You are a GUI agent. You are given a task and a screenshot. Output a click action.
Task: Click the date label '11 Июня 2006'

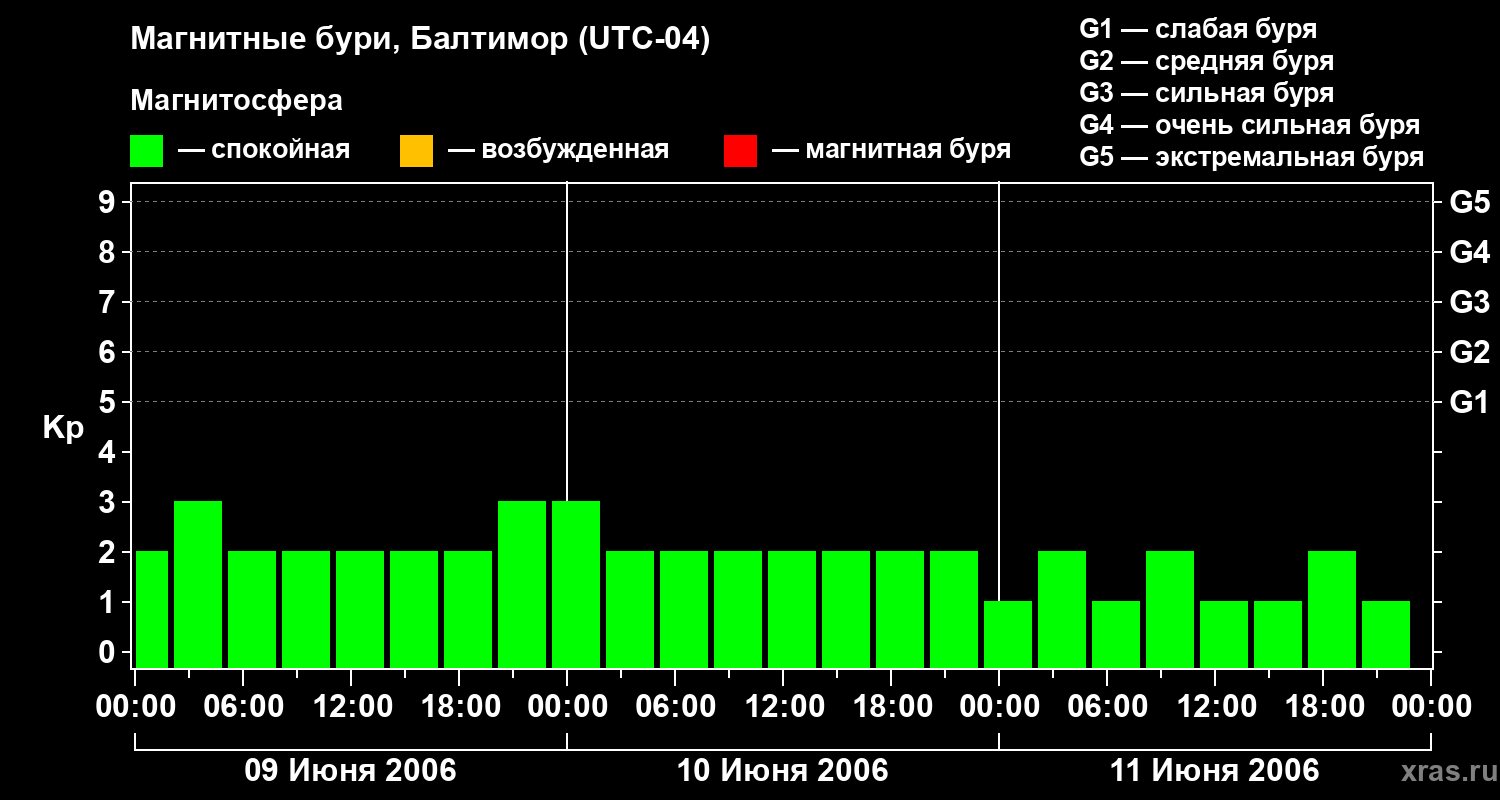1214,771
